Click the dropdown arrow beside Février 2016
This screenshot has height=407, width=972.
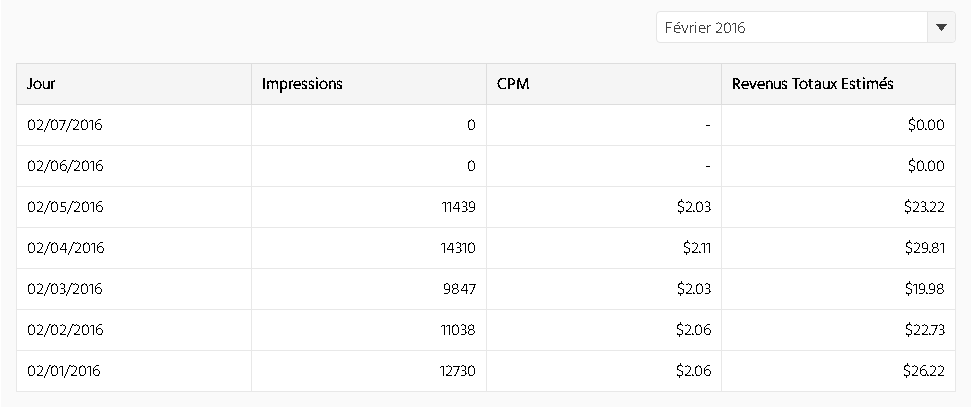pos(941,27)
